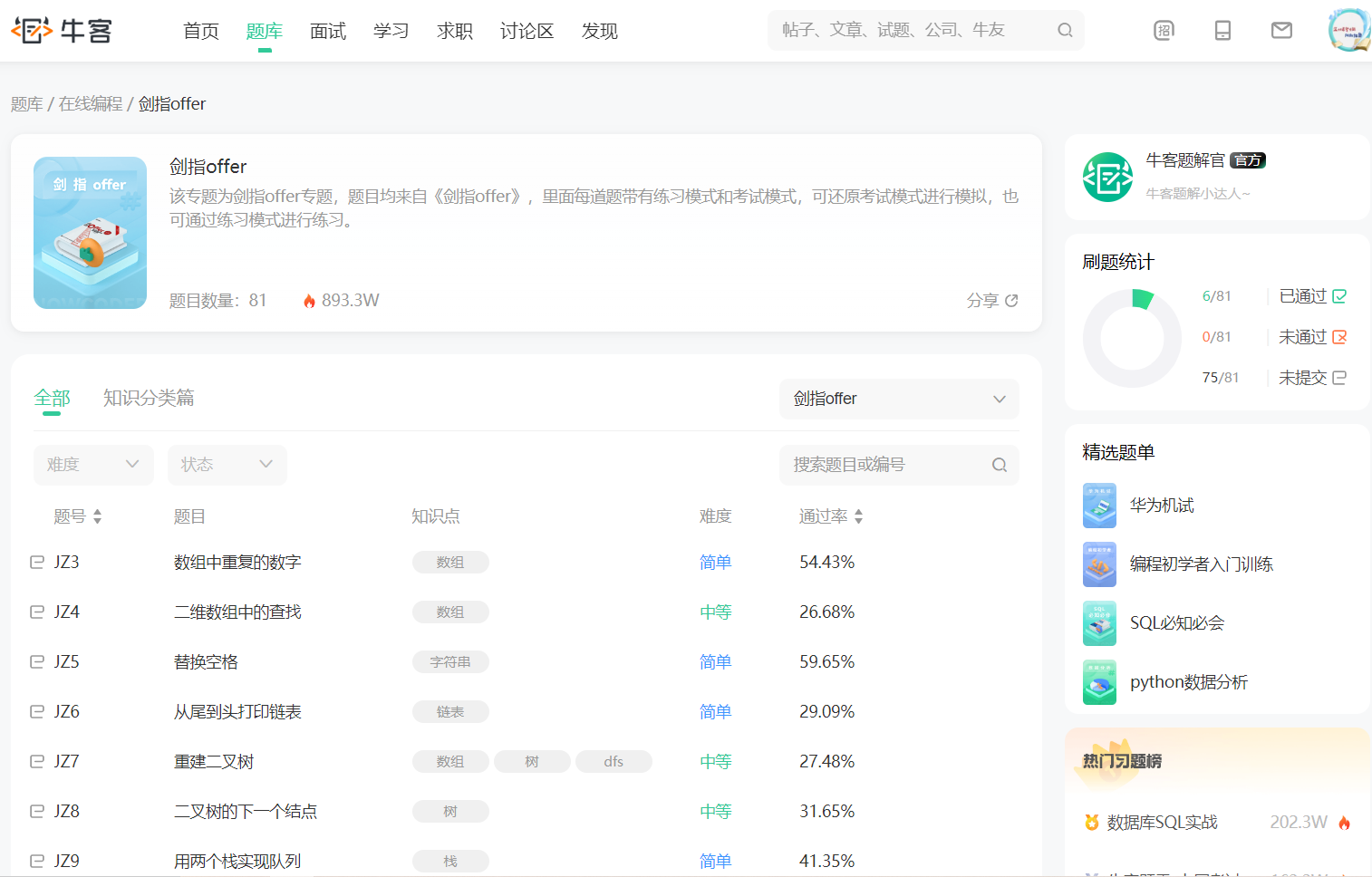Toggle the 已通过 passed filter icon
The image size is (1372, 877).
[x=1339, y=296]
